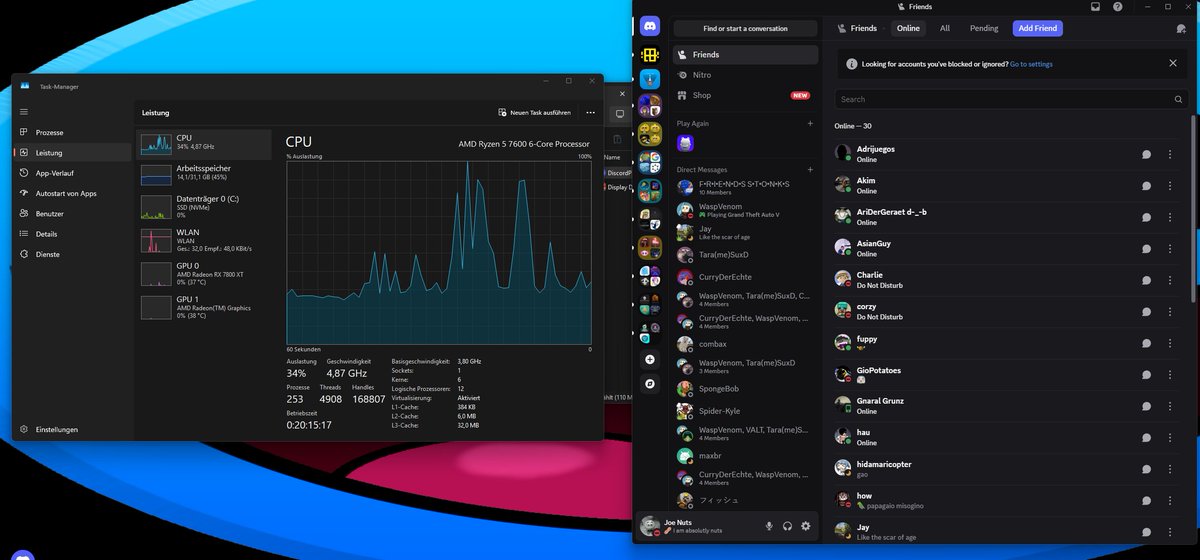Image resolution: width=1200 pixels, height=560 pixels.
Task: Open combax direct message
Action: (746, 344)
